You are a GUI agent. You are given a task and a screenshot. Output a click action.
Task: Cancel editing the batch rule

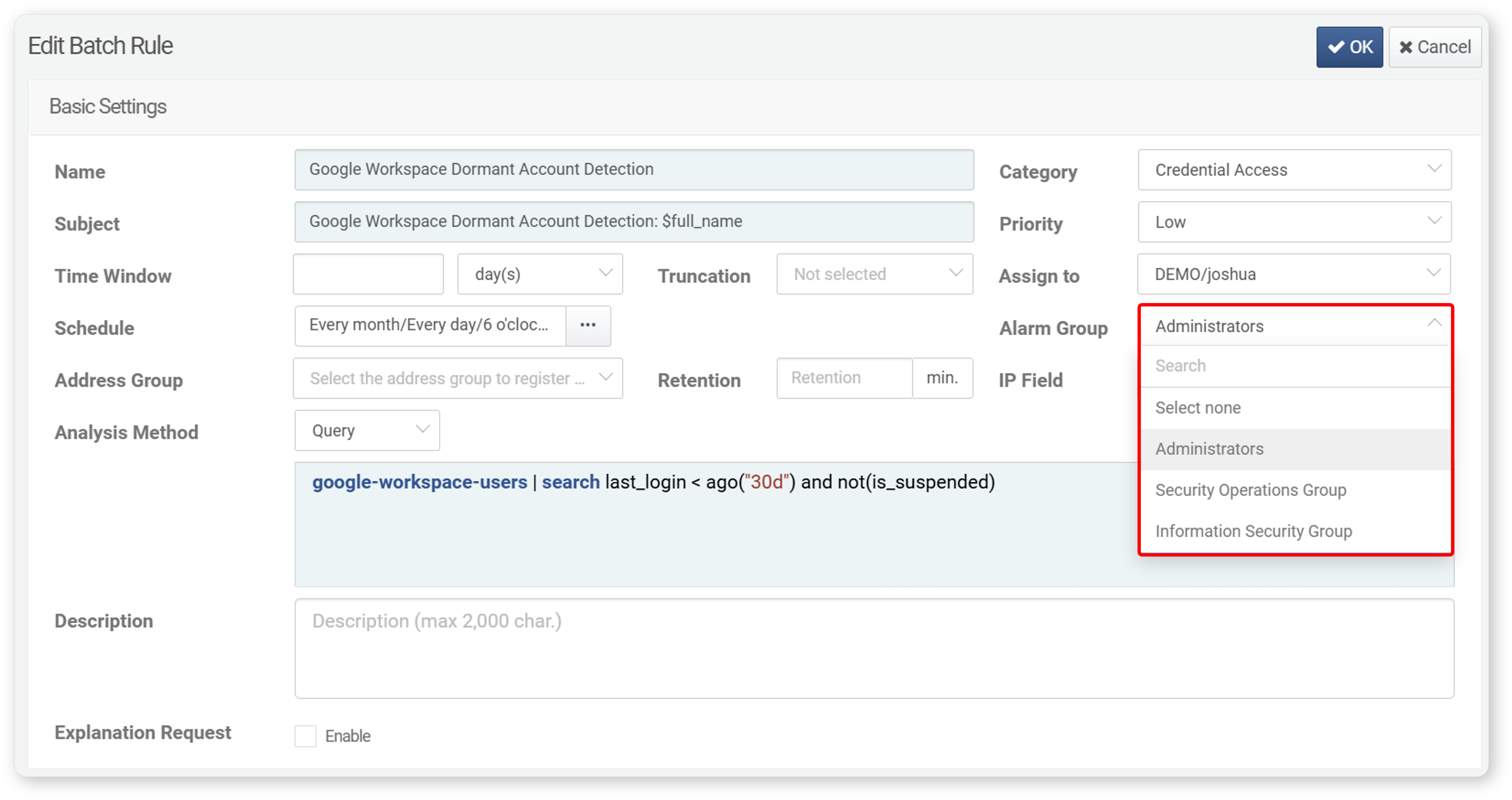[1435, 47]
